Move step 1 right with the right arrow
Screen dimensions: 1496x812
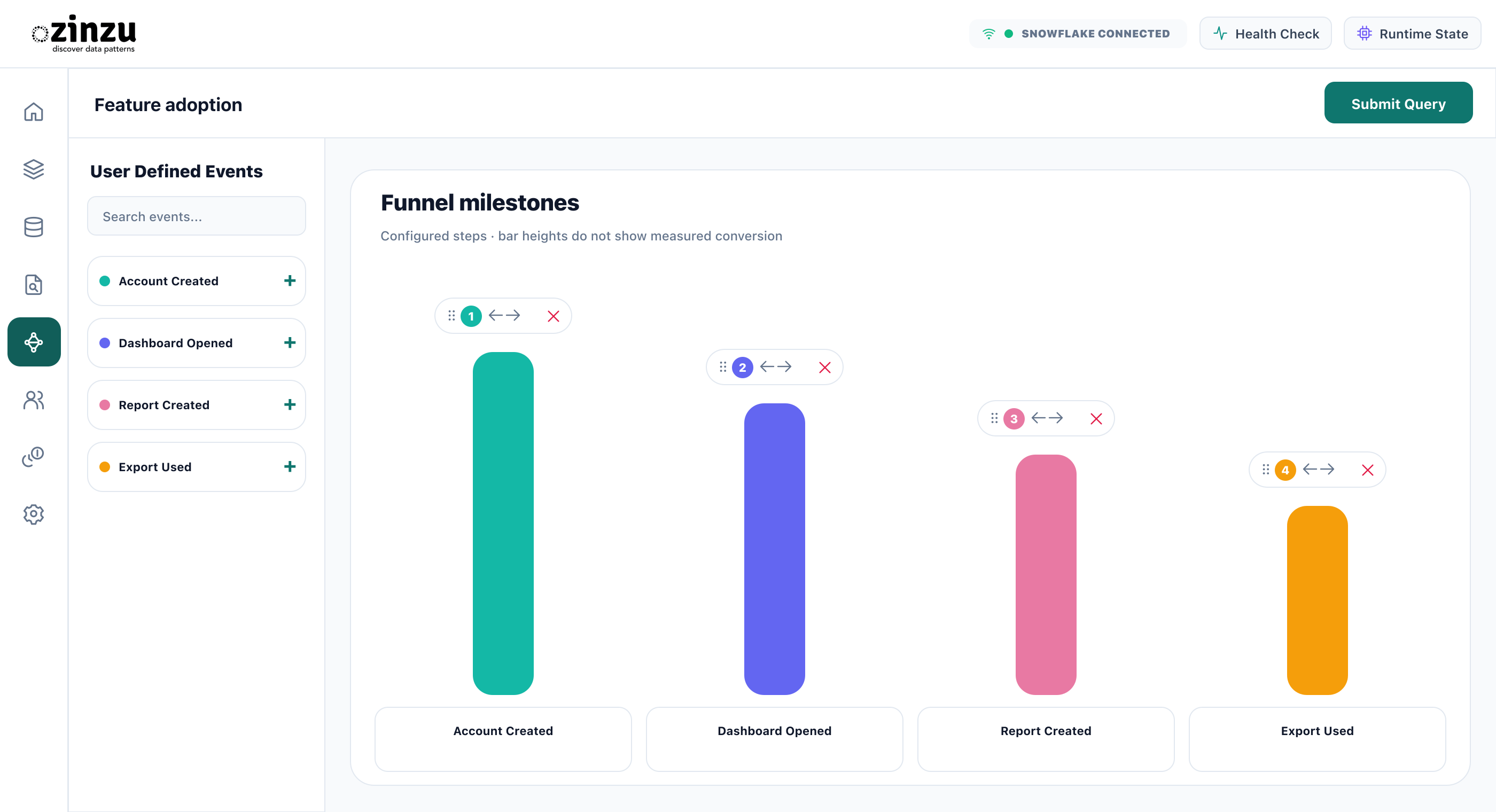[x=513, y=315]
